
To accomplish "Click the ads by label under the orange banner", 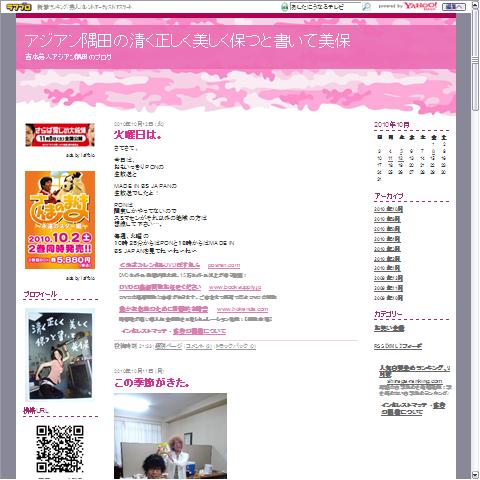I will coord(80,278).
